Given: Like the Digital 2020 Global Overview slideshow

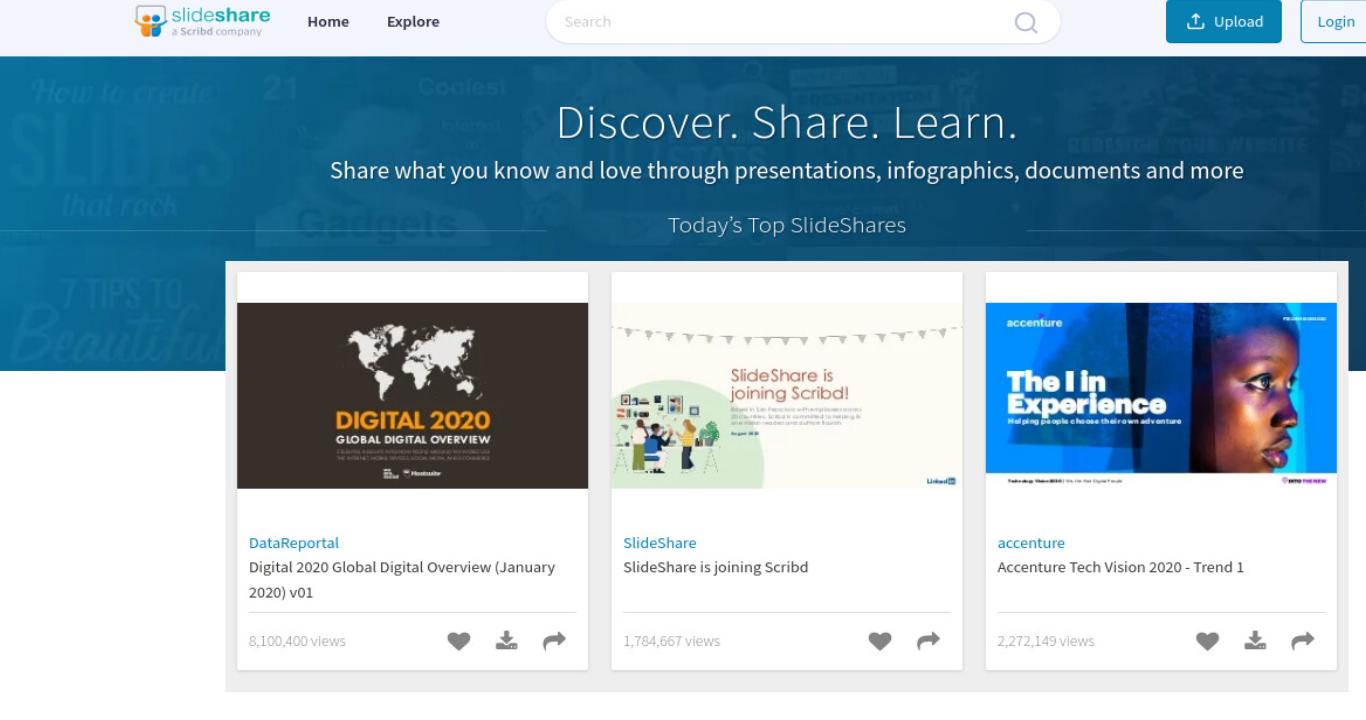Looking at the screenshot, I should click(458, 641).
